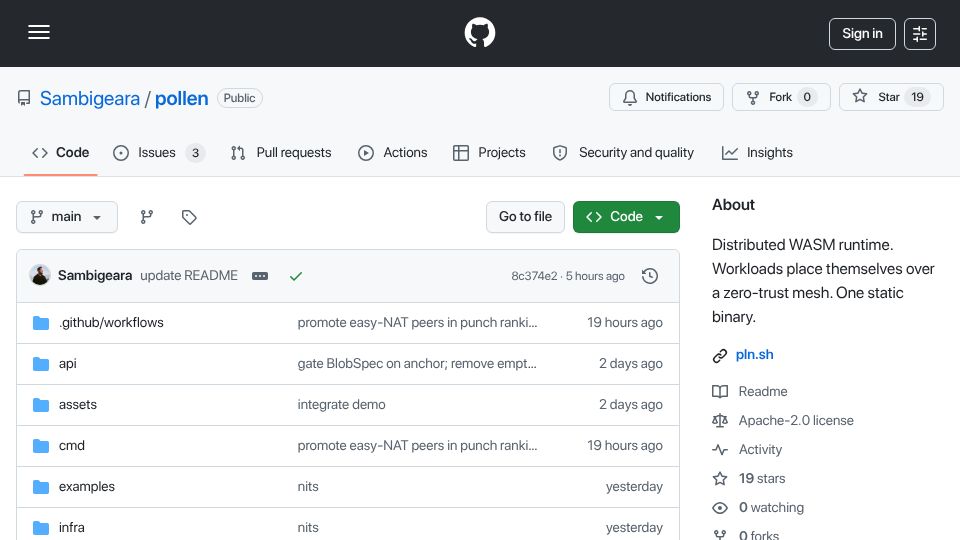Open the hamburger navigation menu

pyautogui.click(x=39, y=32)
